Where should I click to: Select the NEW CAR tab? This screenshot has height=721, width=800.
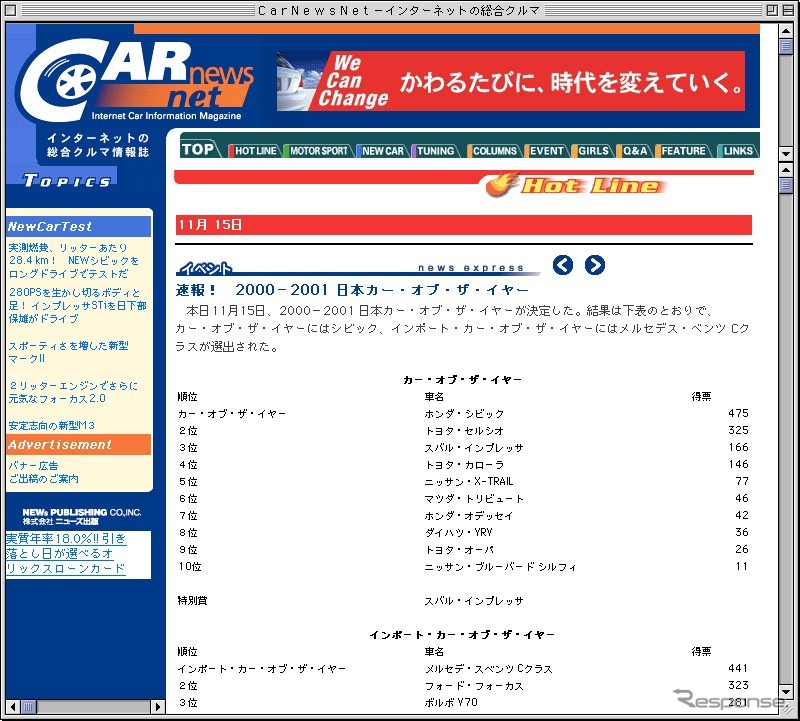tap(382, 151)
